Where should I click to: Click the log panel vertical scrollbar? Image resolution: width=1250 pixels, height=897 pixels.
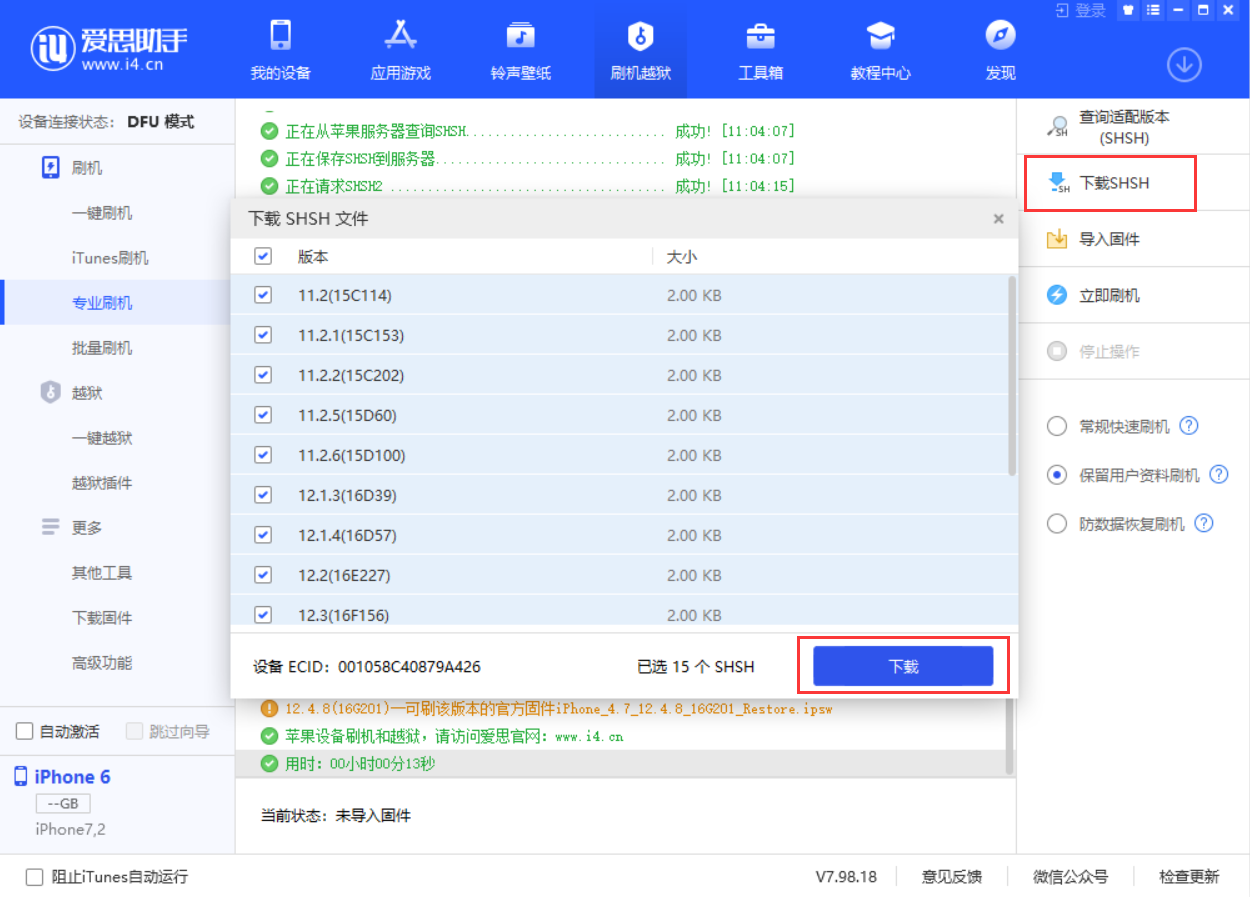tap(1010, 736)
